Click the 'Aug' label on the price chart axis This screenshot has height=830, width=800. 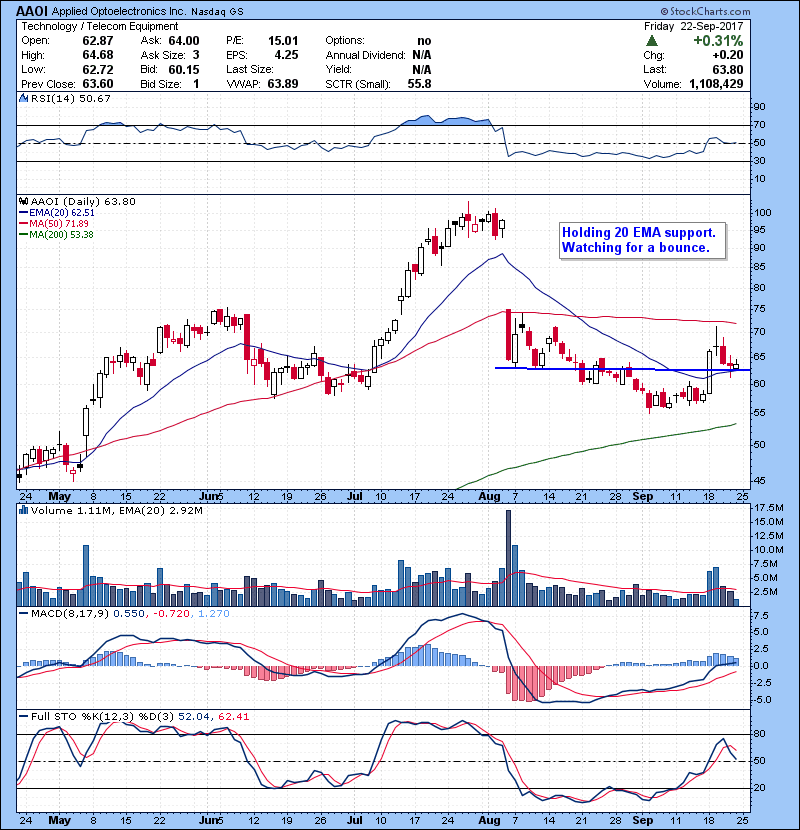[x=489, y=496]
